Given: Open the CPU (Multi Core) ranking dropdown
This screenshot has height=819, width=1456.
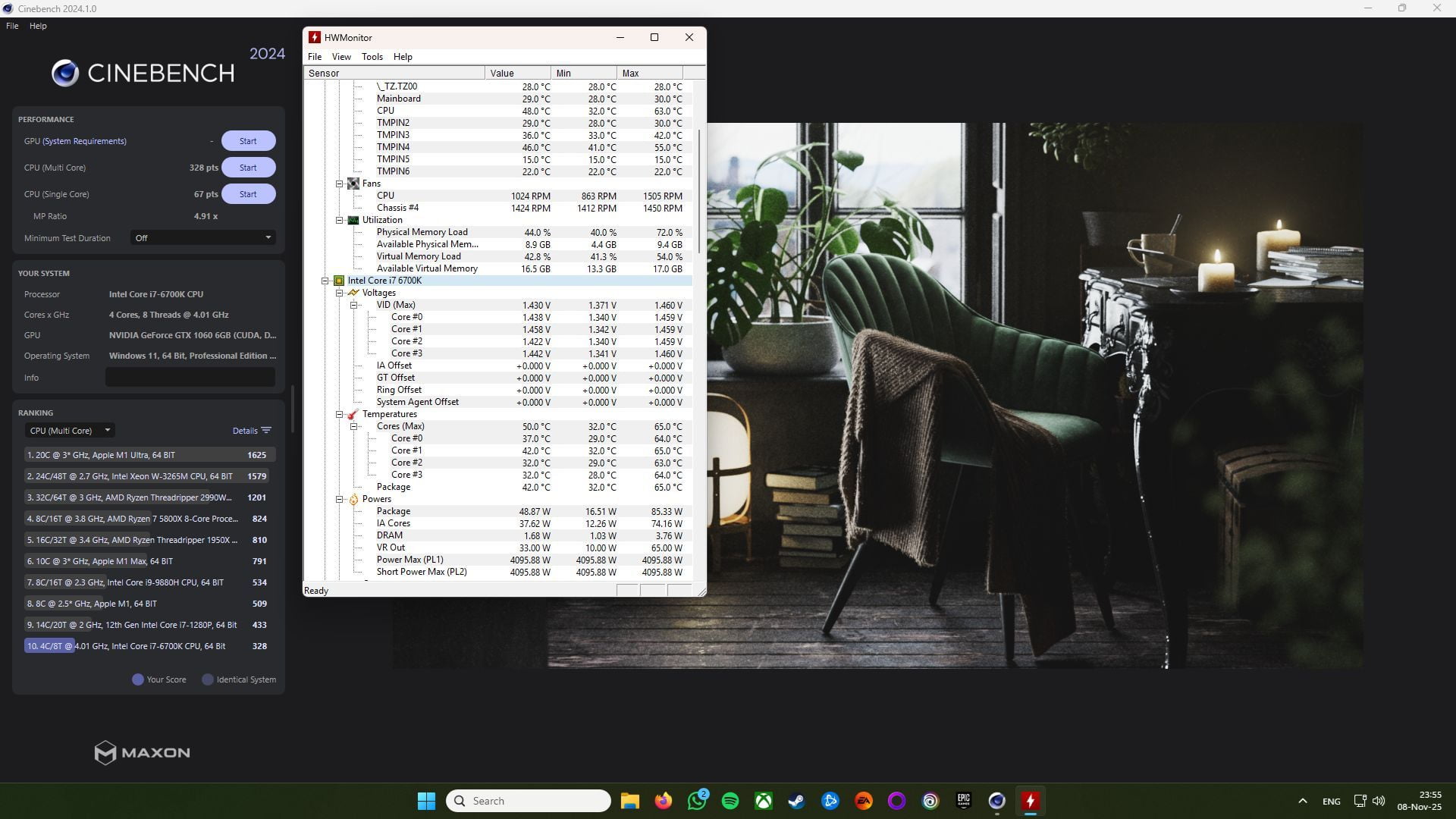Looking at the screenshot, I should click(70, 431).
